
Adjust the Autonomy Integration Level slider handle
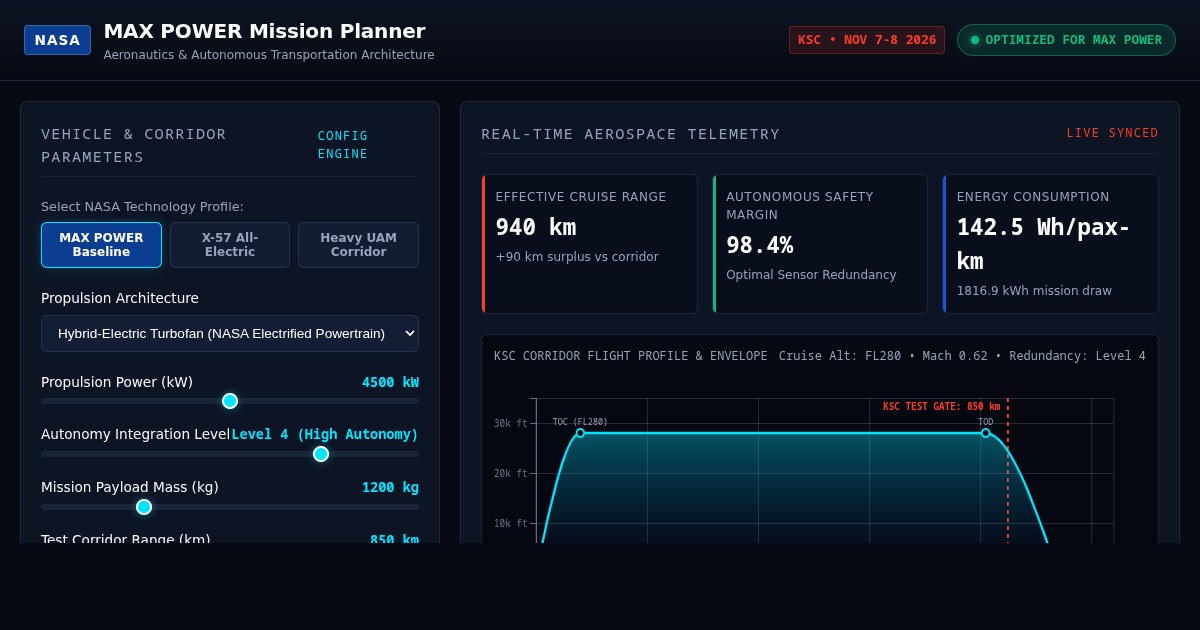click(x=321, y=454)
